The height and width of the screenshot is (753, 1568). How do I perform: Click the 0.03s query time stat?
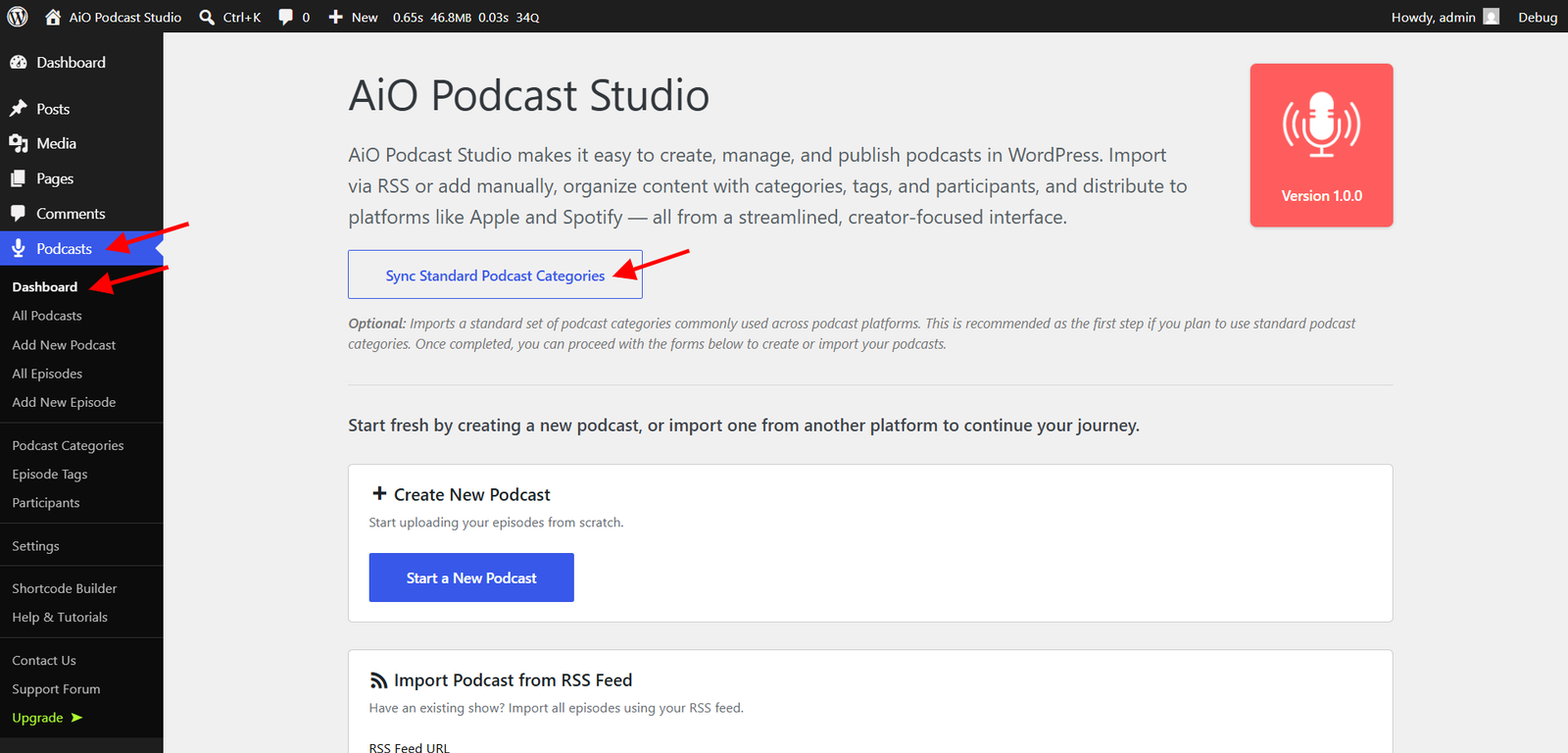click(x=493, y=17)
